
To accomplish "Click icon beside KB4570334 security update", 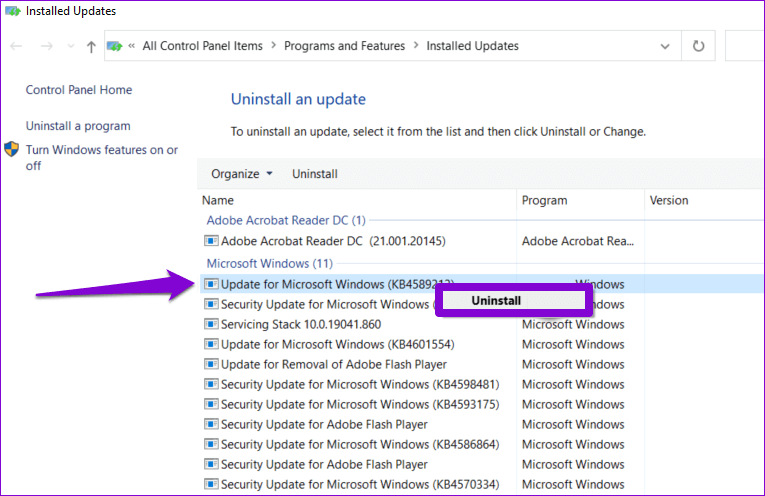I will [x=211, y=484].
